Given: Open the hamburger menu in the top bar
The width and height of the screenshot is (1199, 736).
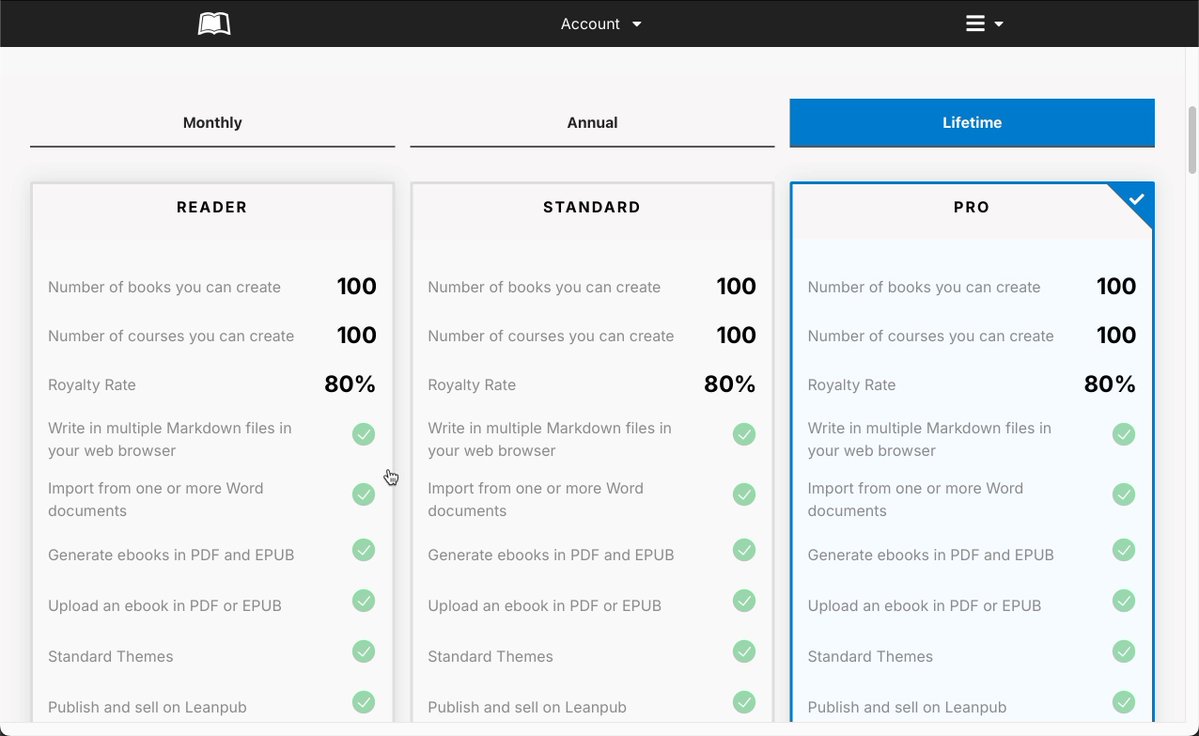Looking at the screenshot, I should [x=983, y=24].
